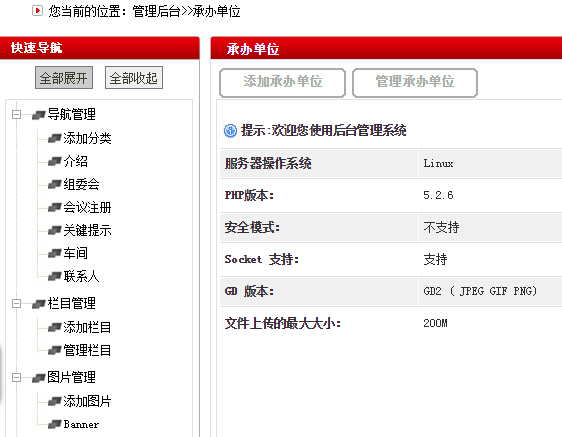Click the 安全模式 label cell

pos(319,227)
